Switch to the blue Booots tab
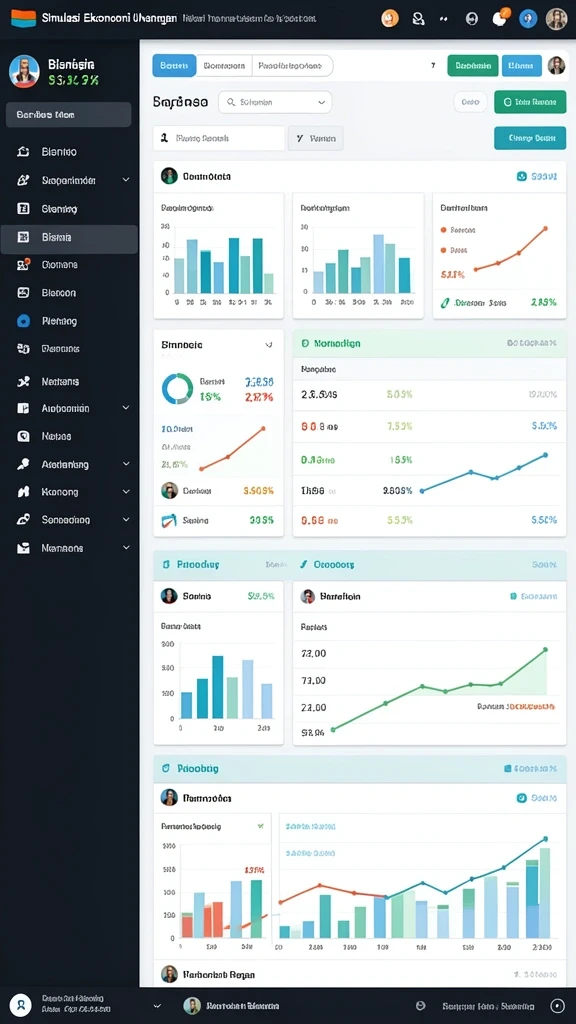Image resolution: width=576 pixels, height=1024 pixels. pyautogui.click(x=174, y=65)
